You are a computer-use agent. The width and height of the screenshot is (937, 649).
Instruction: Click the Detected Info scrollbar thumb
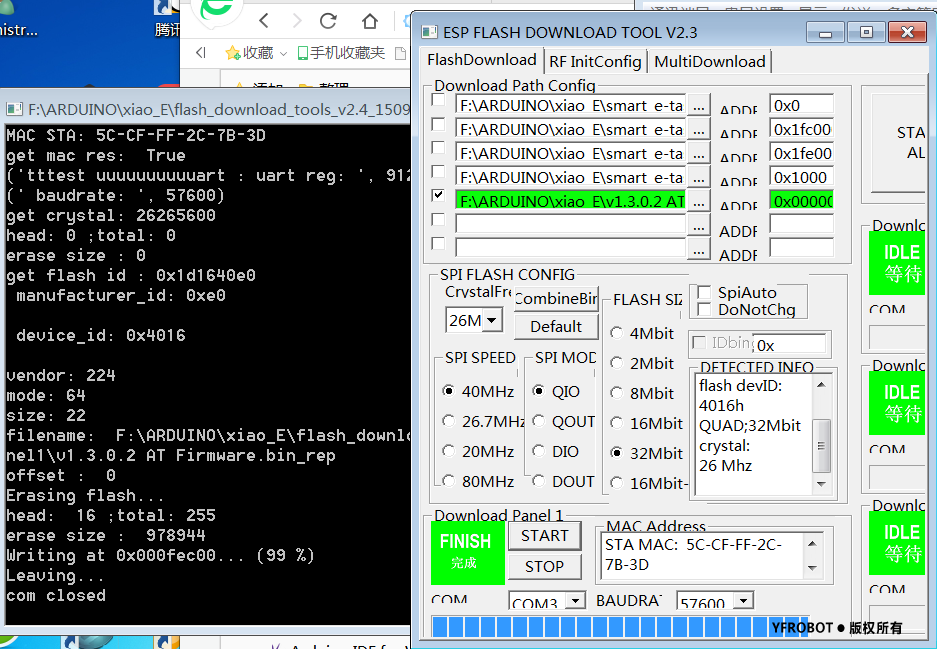823,438
